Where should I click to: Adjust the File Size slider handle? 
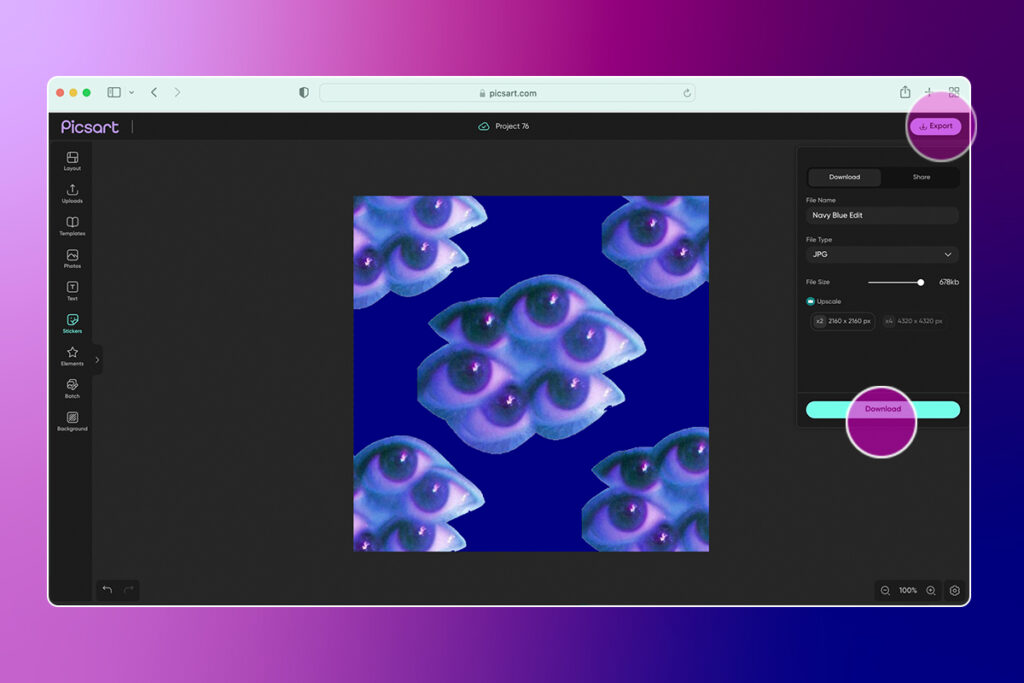click(921, 282)
